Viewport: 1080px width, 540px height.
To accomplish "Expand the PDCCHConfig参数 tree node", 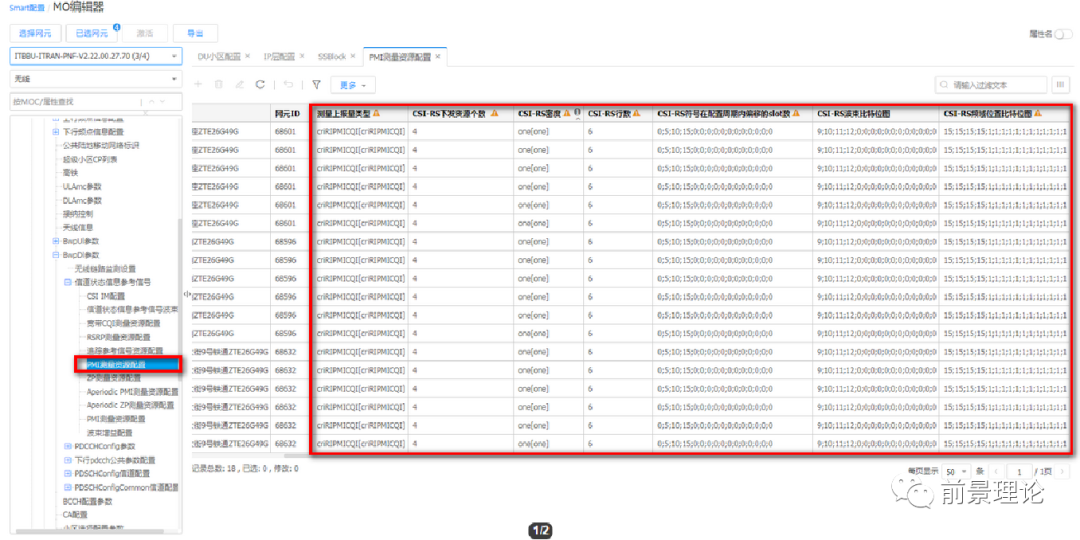I will coord(68,446).
